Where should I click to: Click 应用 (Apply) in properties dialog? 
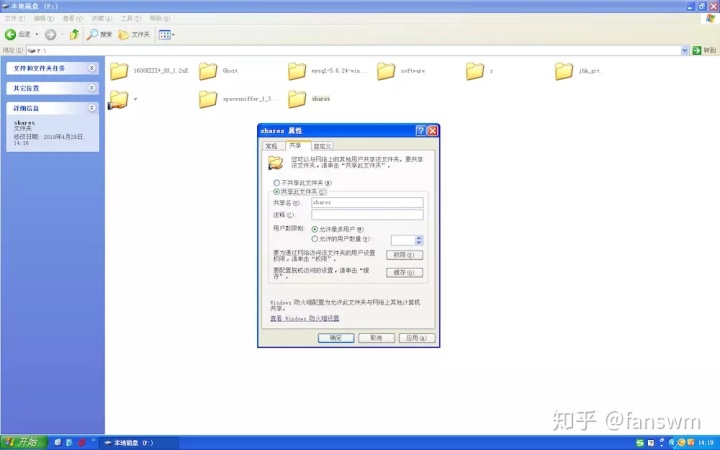(417, 338)
